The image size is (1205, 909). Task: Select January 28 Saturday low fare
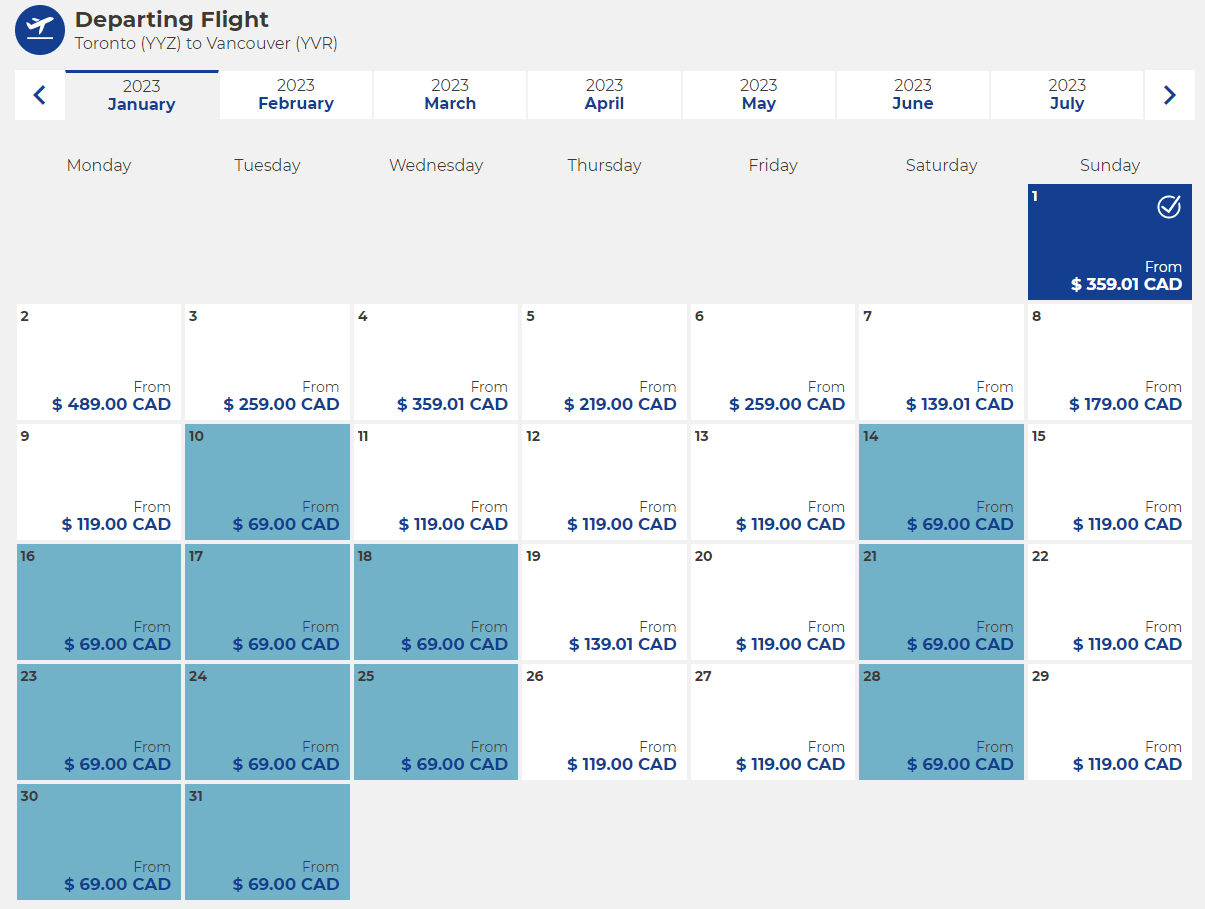tap(941, 722)
